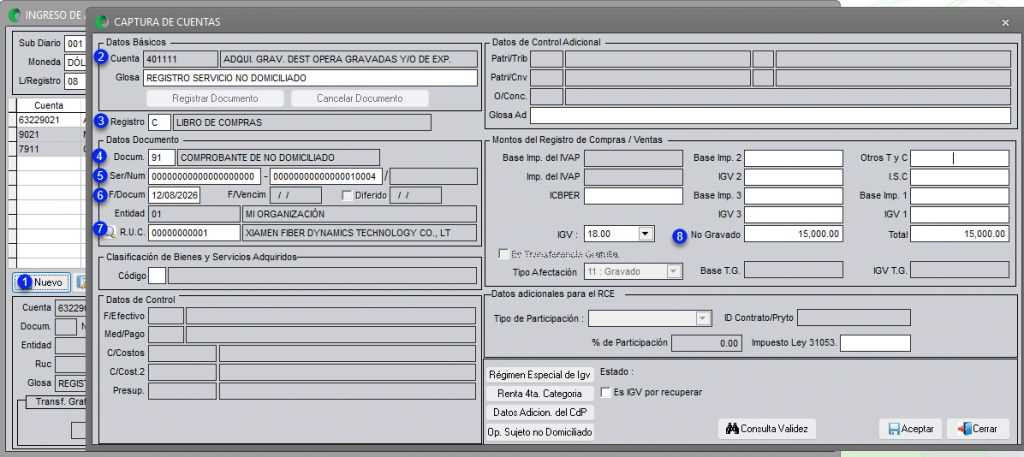The width and height of the screenshot is (1024, 457).
Task: Click the I.S.C field
Action: click(960, 177)
